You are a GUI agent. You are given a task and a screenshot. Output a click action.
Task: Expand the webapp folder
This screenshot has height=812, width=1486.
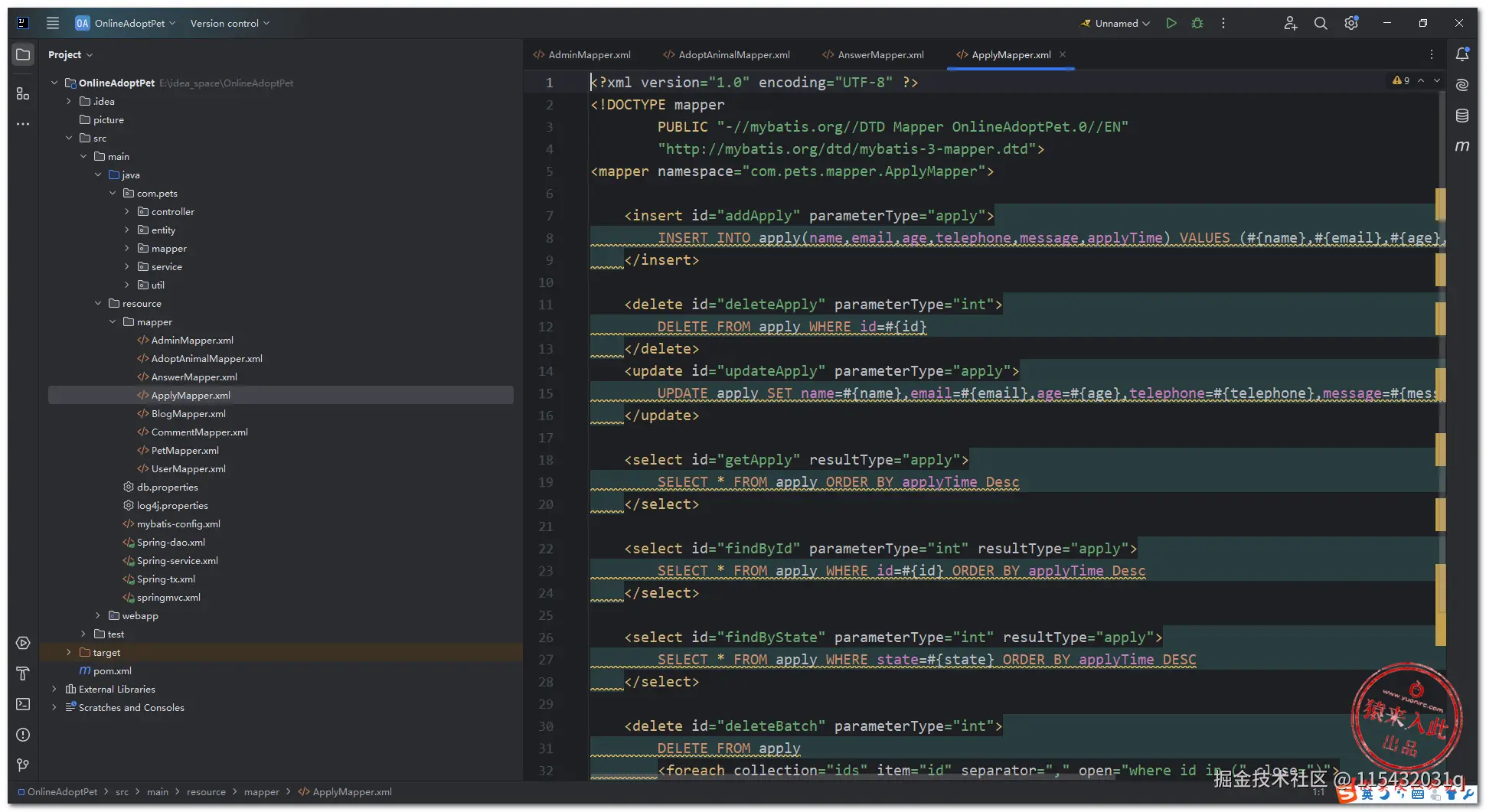click(x=98, y=616)
